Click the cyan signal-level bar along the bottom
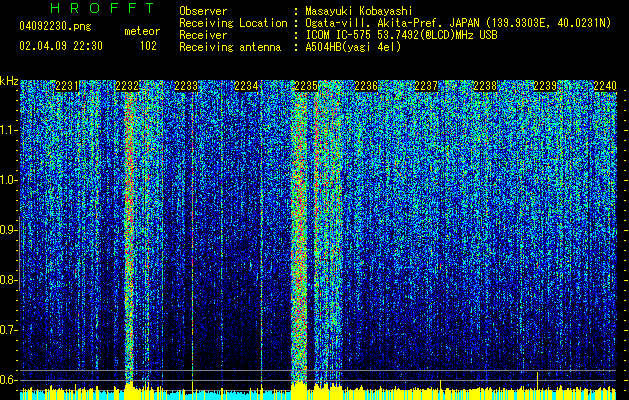 pyautogui.click(x=317, y=396)
